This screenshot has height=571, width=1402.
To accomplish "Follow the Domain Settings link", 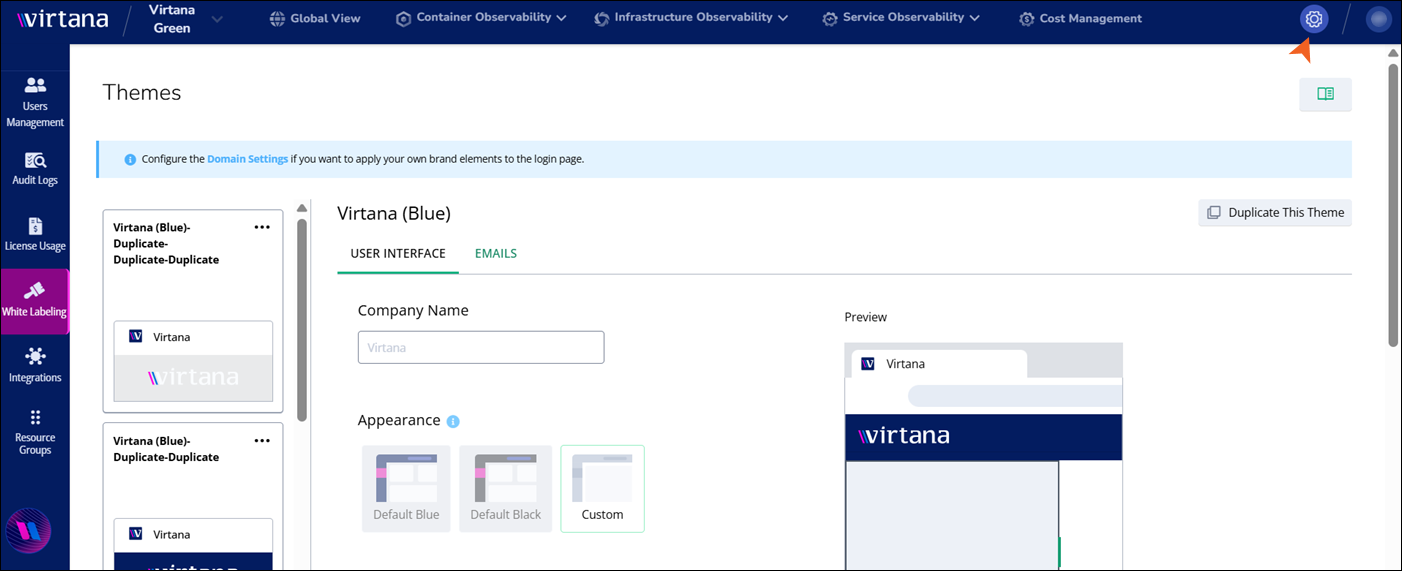I will click(x=247, y=159).
